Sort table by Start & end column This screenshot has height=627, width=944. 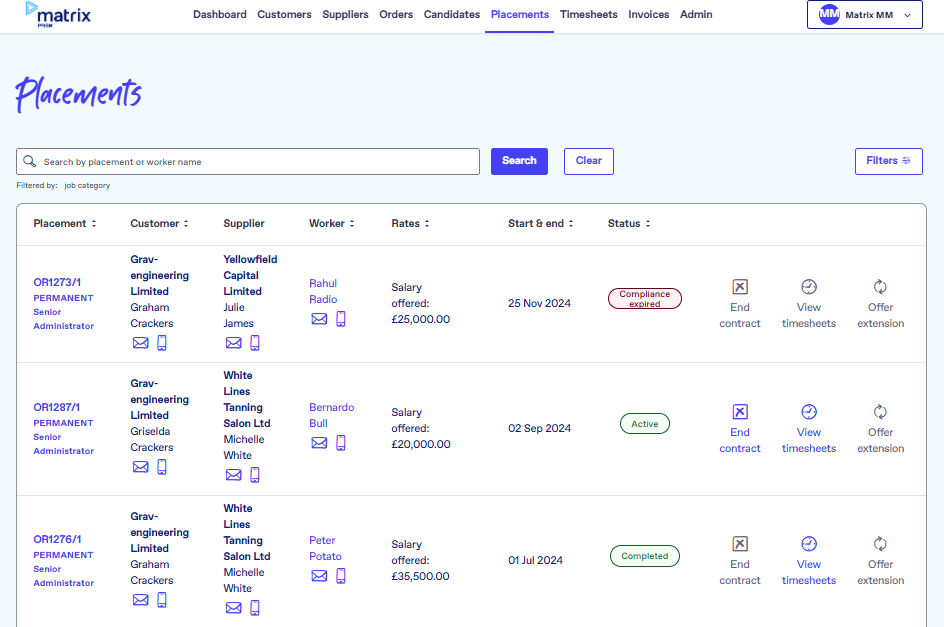coord(571,223)
